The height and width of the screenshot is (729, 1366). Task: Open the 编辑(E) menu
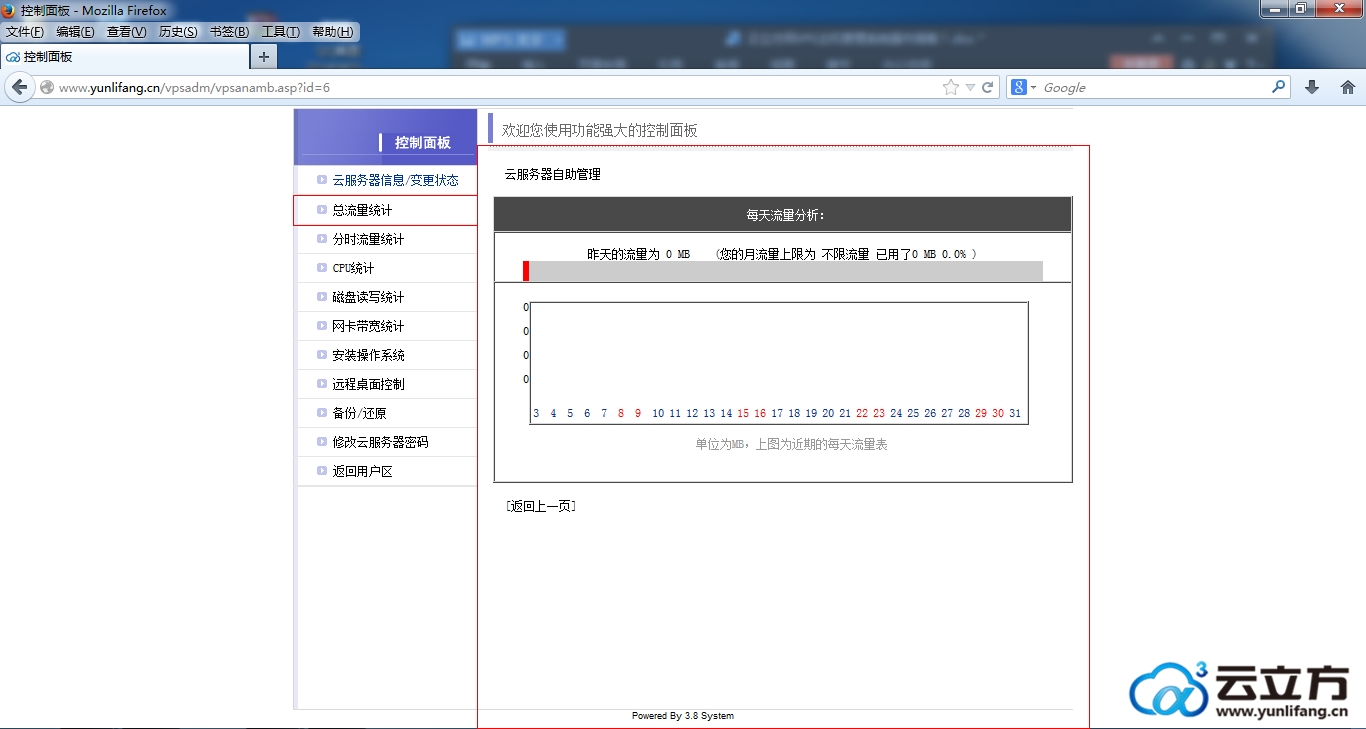pyautogui.click(x=75, y=32)
